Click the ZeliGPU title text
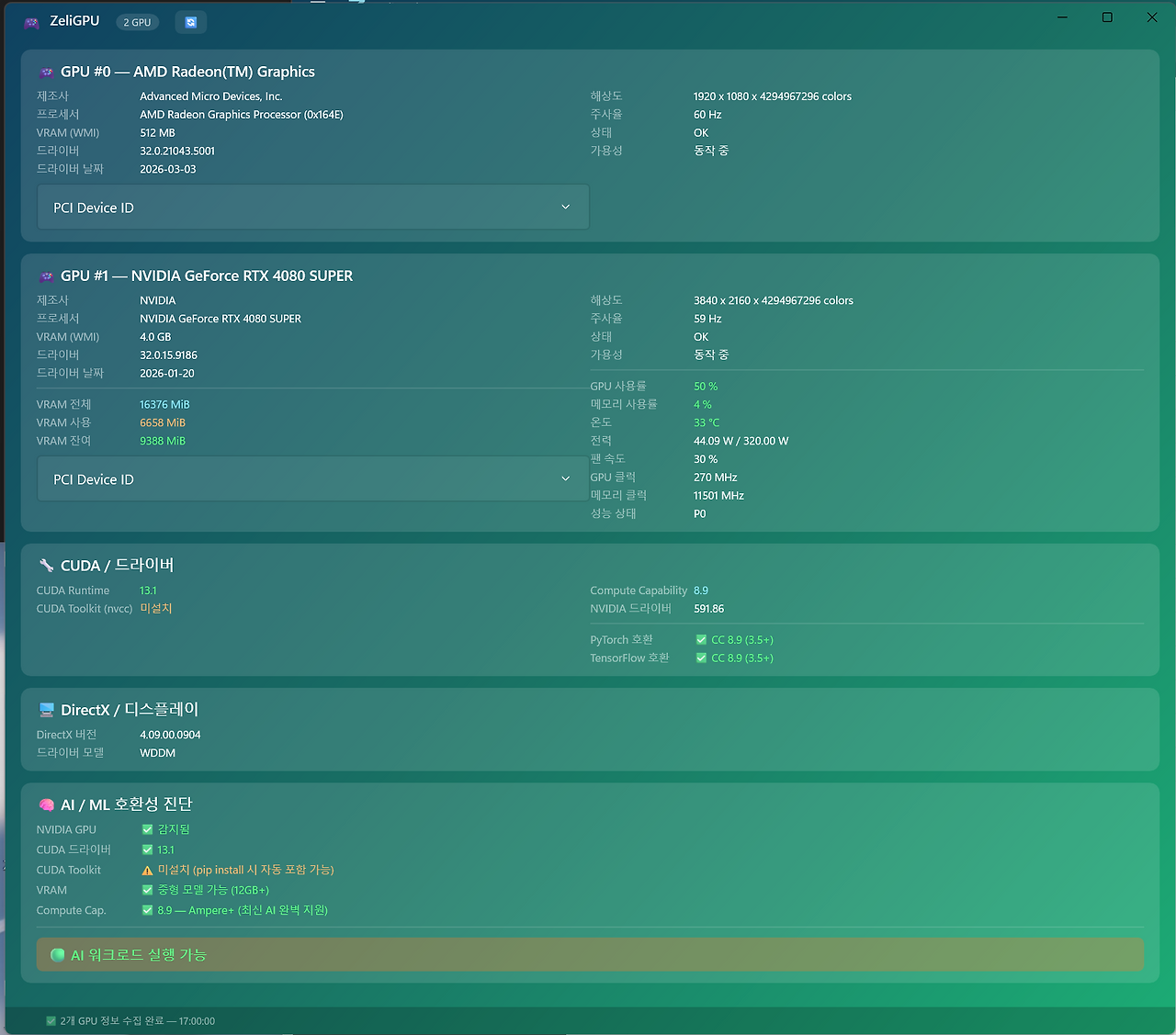The width and height of the screenshot is (1176, 1035). [x=74, y=21]
